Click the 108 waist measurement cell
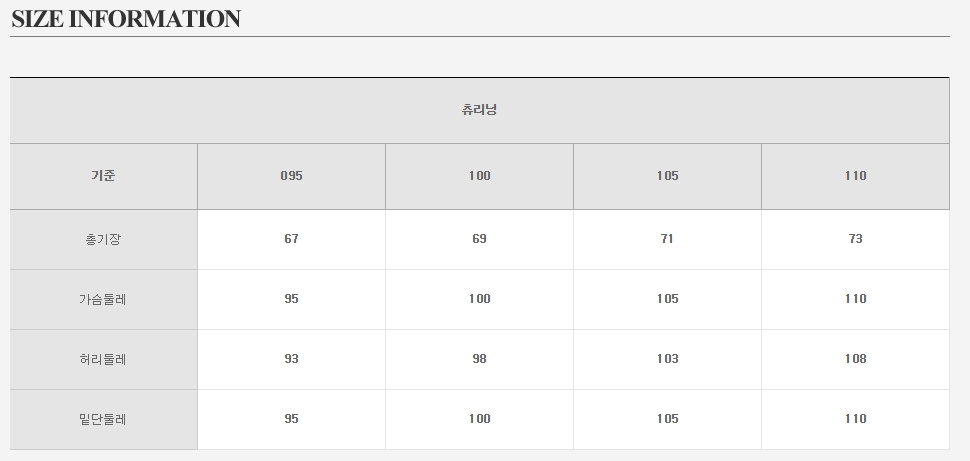 [855, 359]
